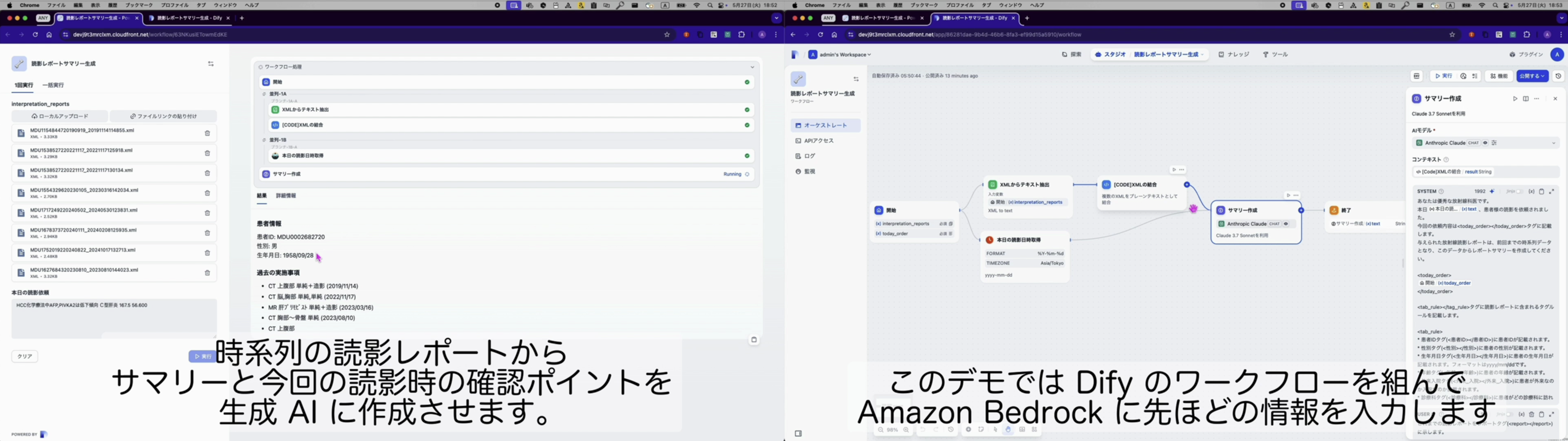
Task: Switch to the 1回実行 tab
Action: 24,85
